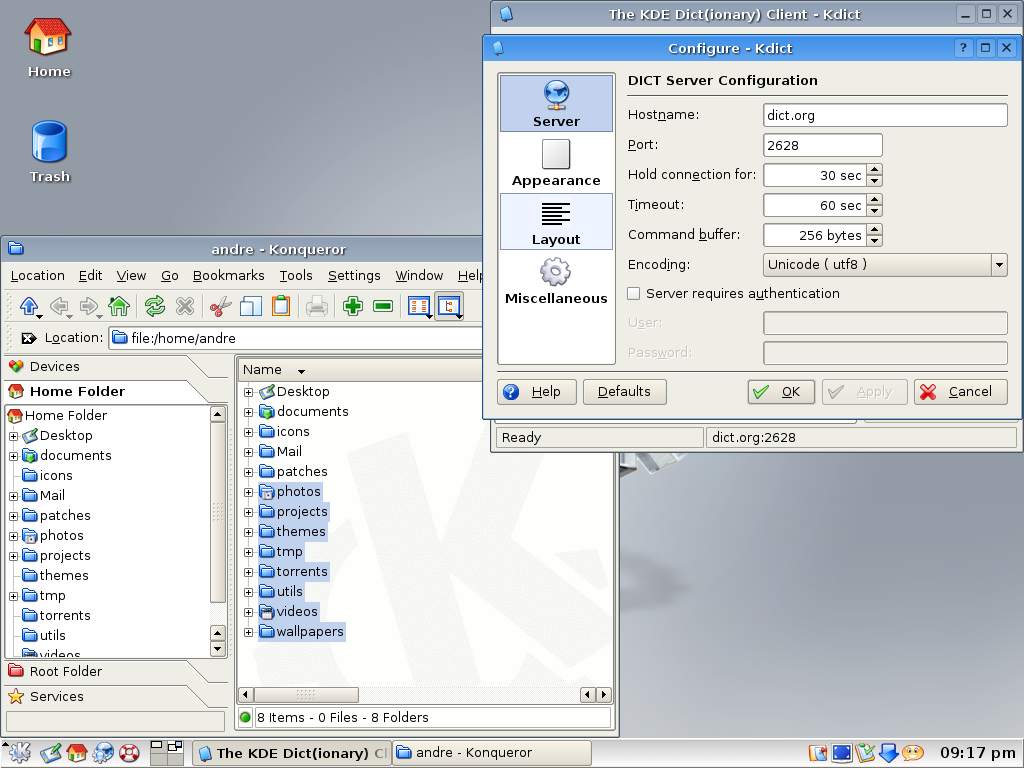Image resolution: width=1024 pixels, height=768 pixels.
Task: Click the Port input field
Action: [822, 145]
